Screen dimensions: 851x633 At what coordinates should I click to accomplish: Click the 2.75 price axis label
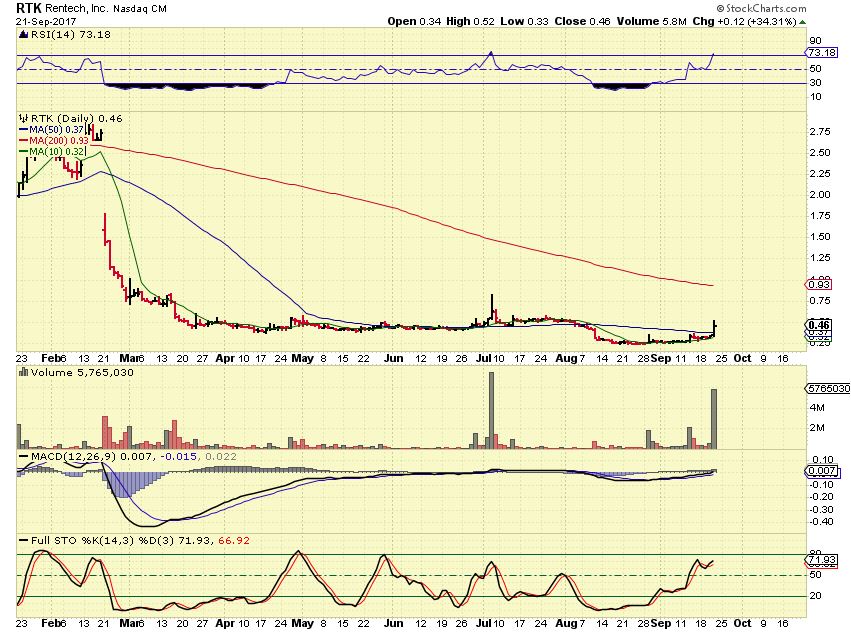[x=820, y=131]
